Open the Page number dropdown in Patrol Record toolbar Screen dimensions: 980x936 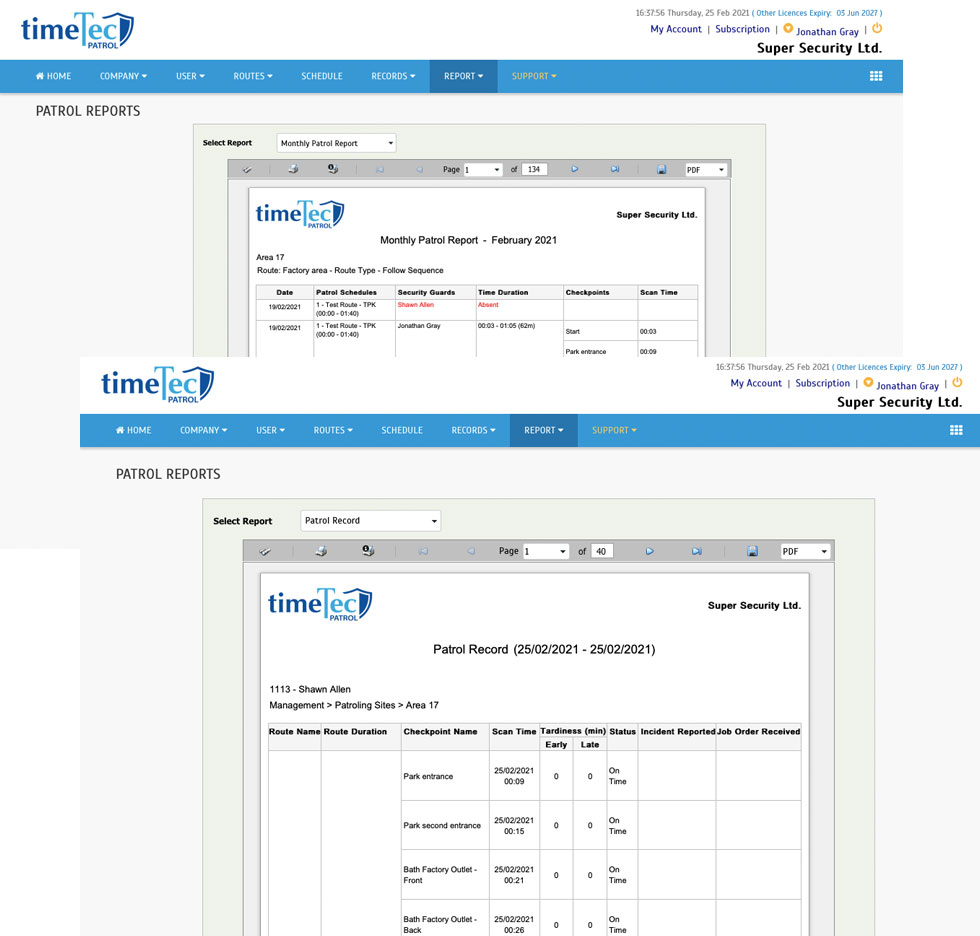(x=546, y=551)
